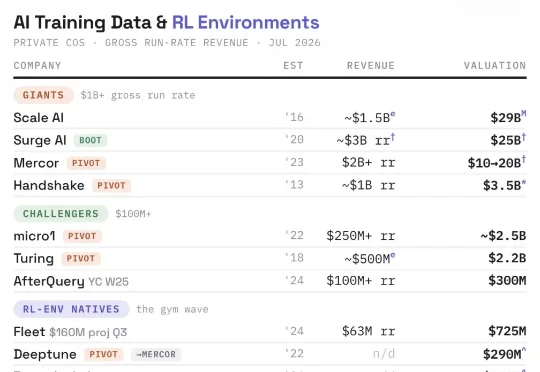Click Scale AI's ~$1.5B revenue value

pyautogui.click(x=370, y=117)
